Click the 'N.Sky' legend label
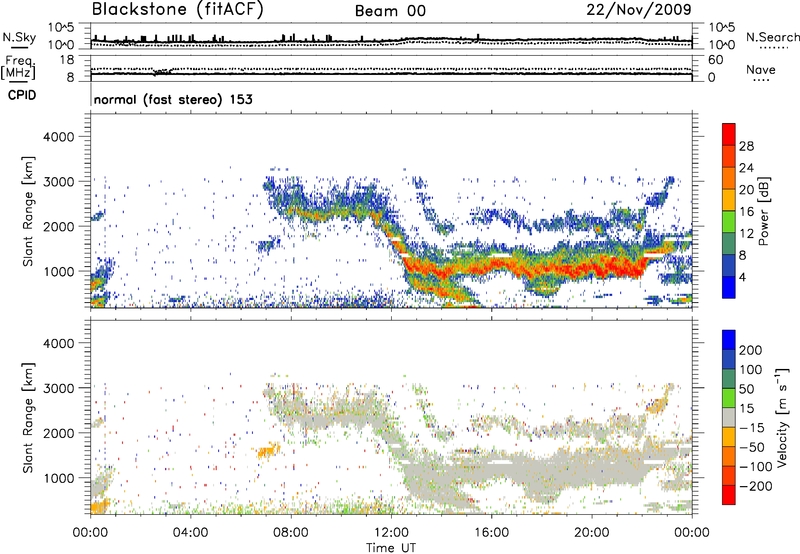The height and width of the screenshot is (554, 800). pos(19,37)
